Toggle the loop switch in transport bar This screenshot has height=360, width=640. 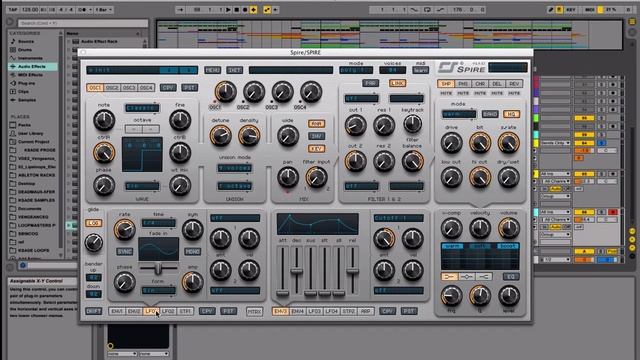427,9
